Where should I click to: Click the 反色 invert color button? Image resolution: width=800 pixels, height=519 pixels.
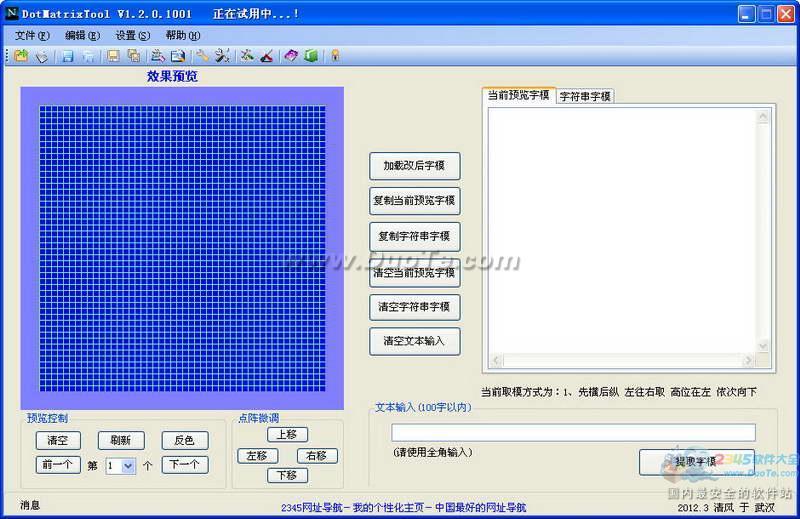[185, 440]
